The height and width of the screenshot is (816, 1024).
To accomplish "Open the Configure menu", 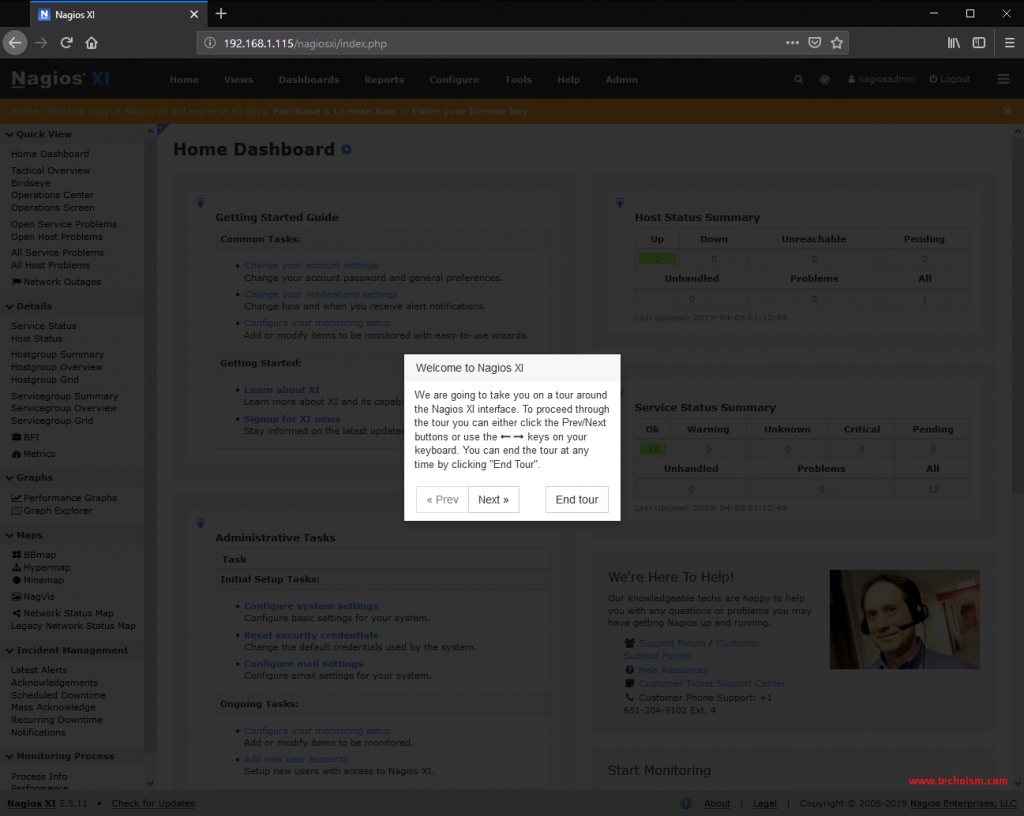I will pyautogui.click(x=454, y=80).
